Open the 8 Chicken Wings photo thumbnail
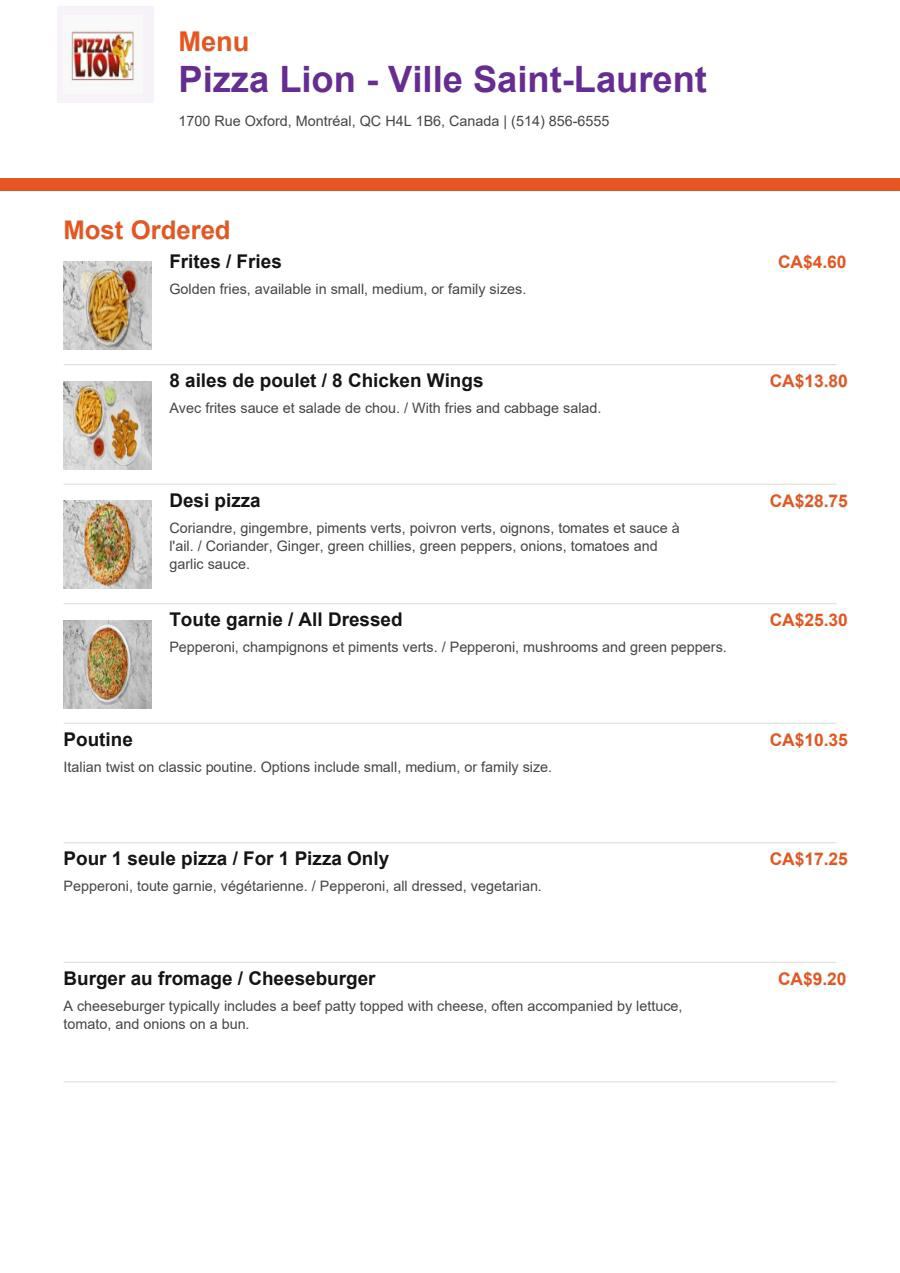 (x=107, y=425)
